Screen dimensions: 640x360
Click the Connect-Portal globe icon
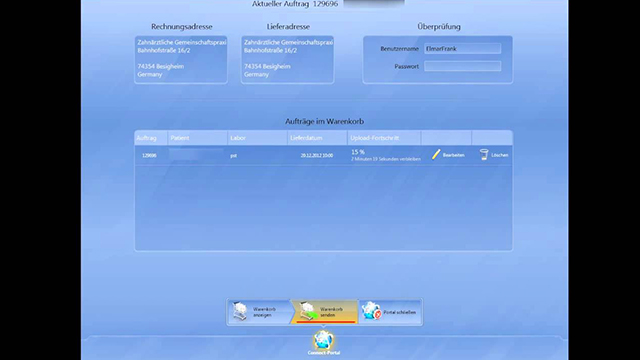click(324, 340)
